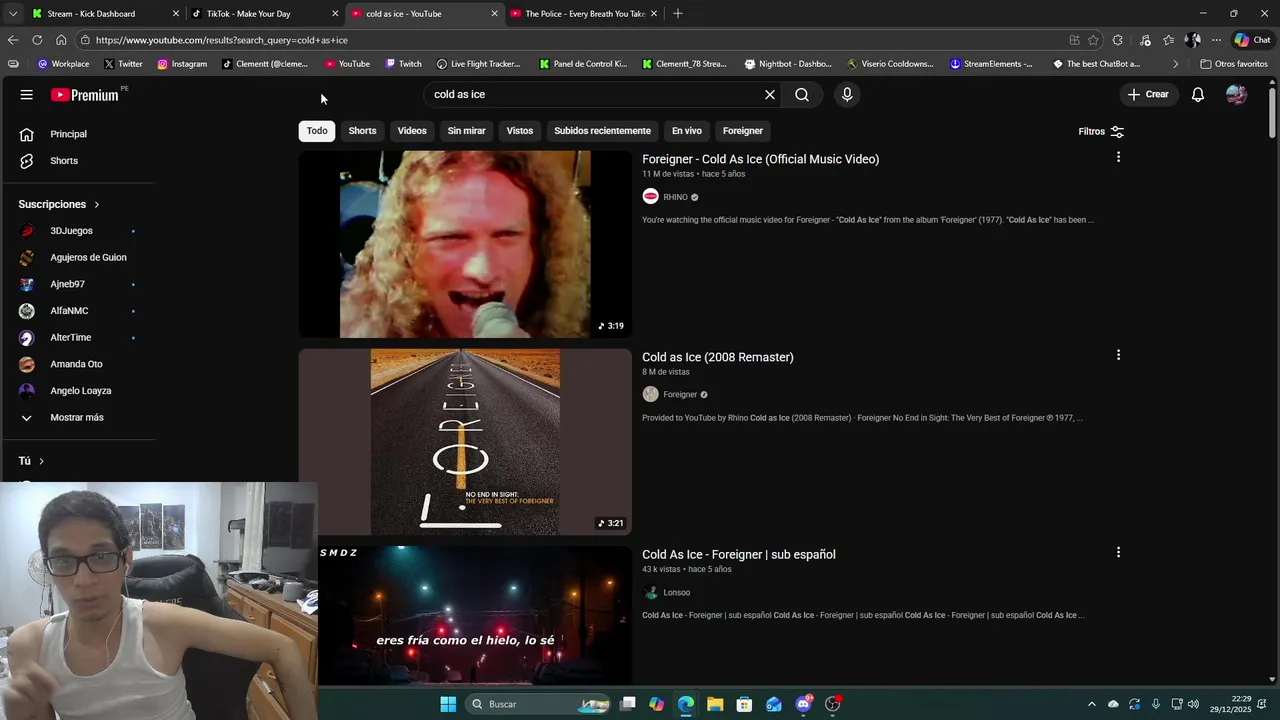1280x720 pixels.
Task: Open the Angelo Loayza subscription
Action: pos(80,391)
